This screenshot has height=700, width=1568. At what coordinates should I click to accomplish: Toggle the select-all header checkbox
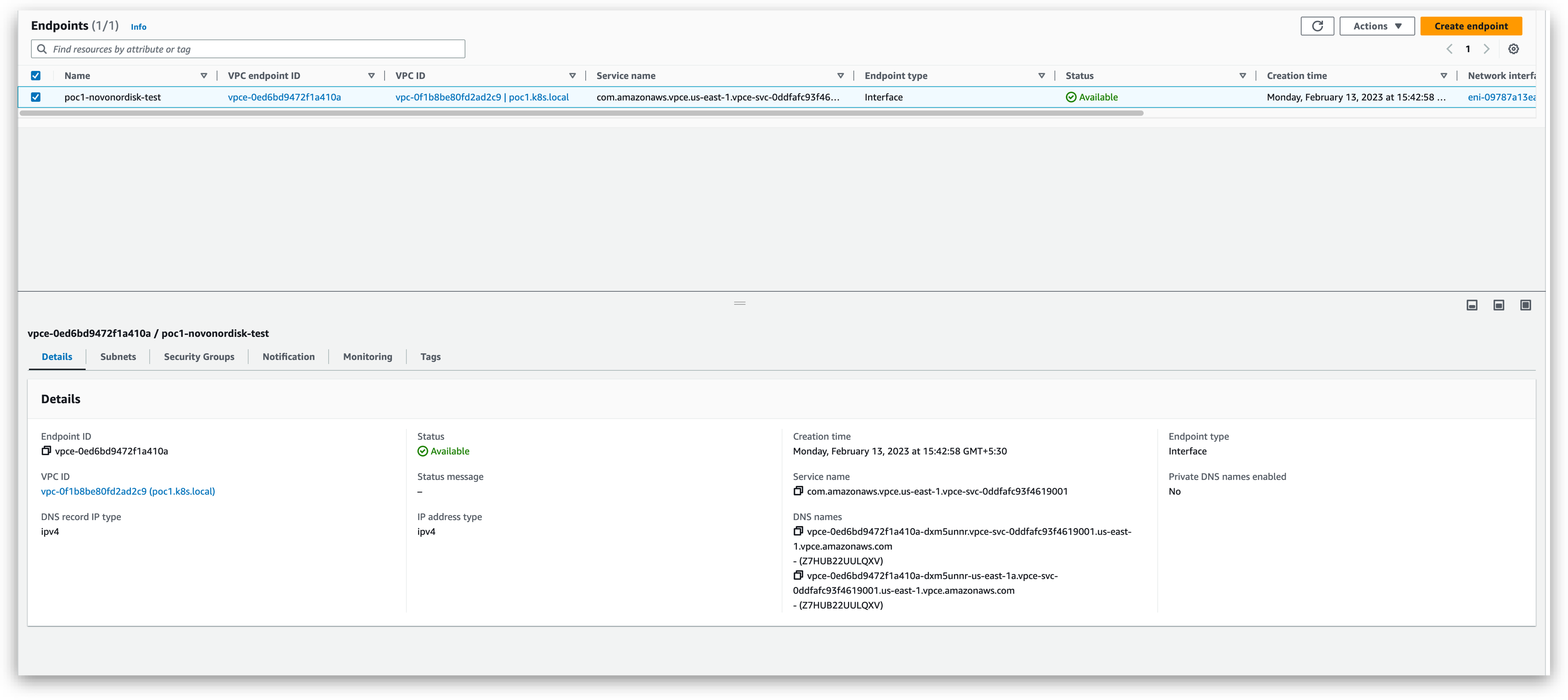click(36, 76)
